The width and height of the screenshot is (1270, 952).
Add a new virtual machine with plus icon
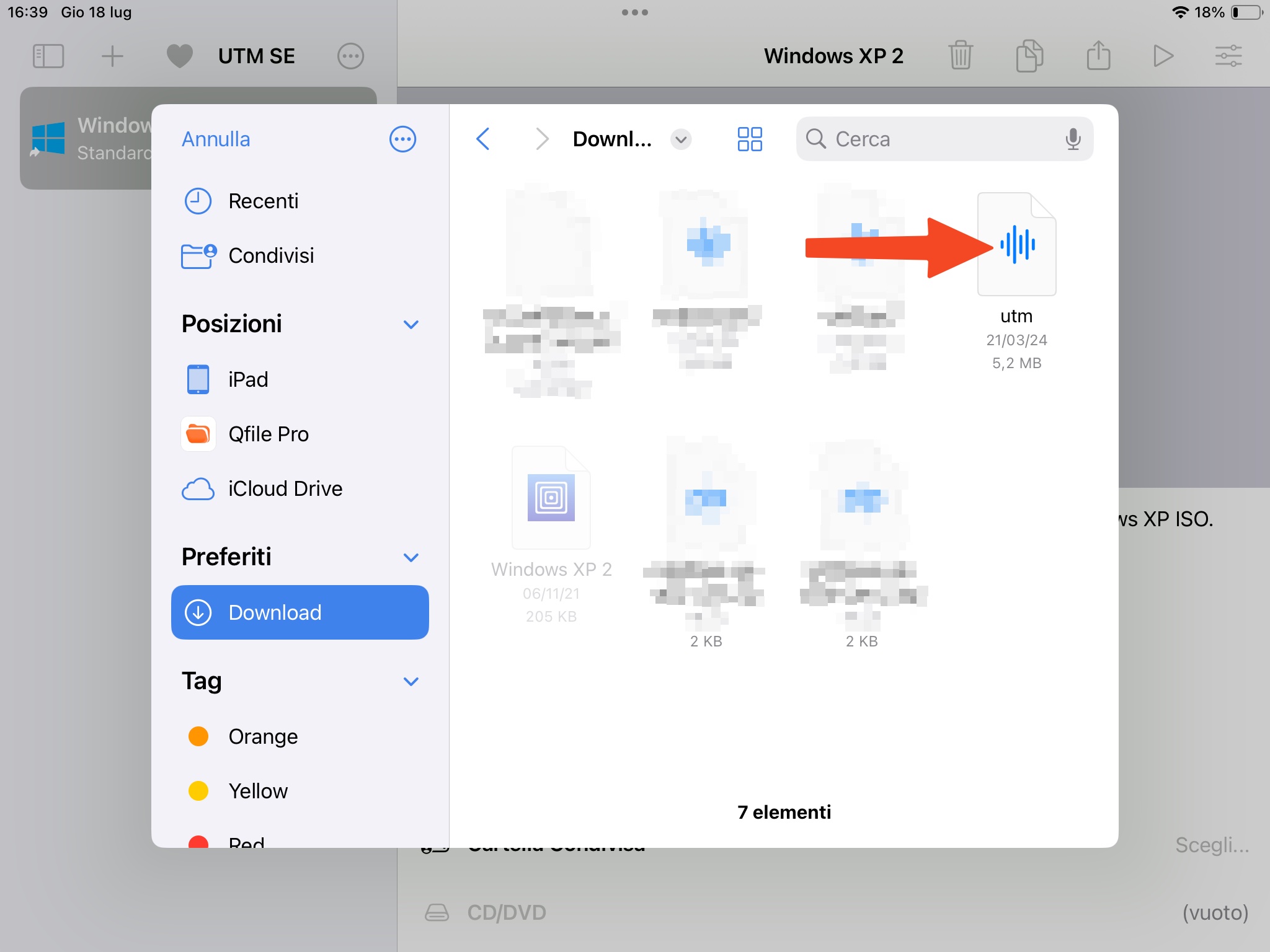coord(112,56)
